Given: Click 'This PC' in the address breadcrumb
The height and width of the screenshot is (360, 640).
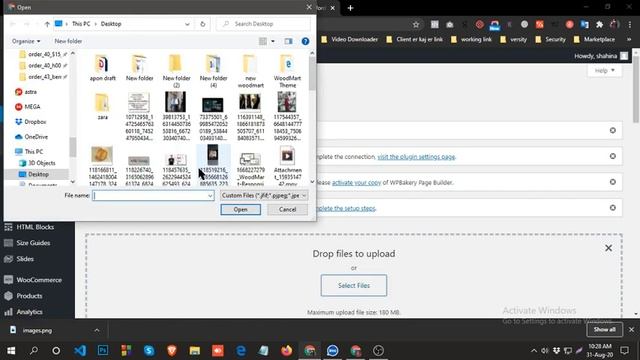Looking at the screenshot, I should [x=81, y=24].
